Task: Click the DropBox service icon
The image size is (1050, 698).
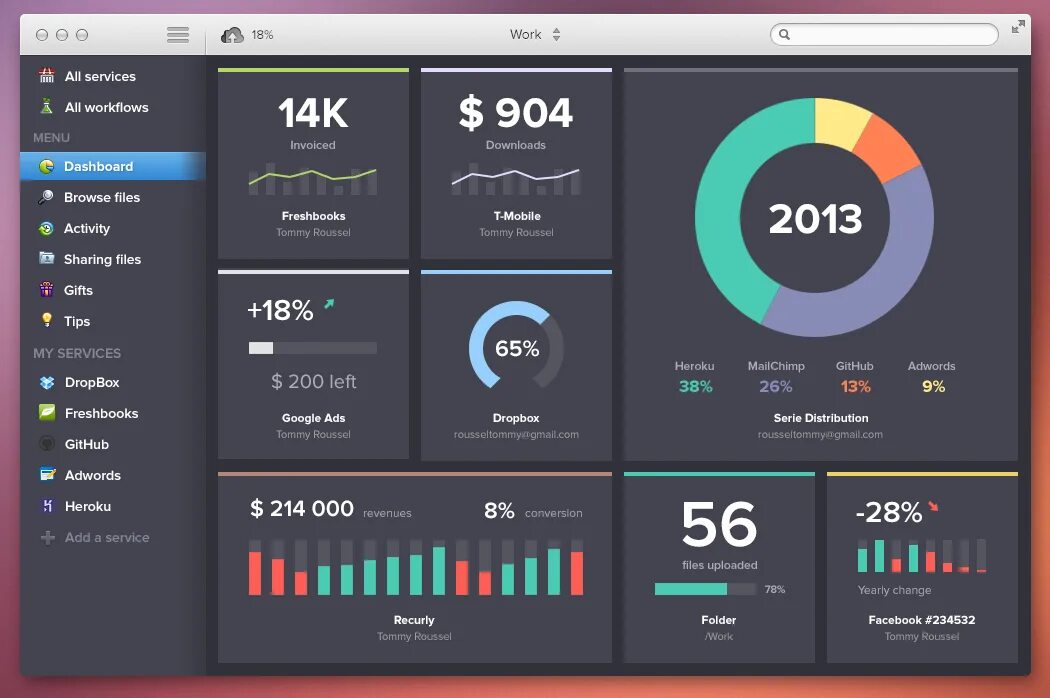Action: coord(47,382)
